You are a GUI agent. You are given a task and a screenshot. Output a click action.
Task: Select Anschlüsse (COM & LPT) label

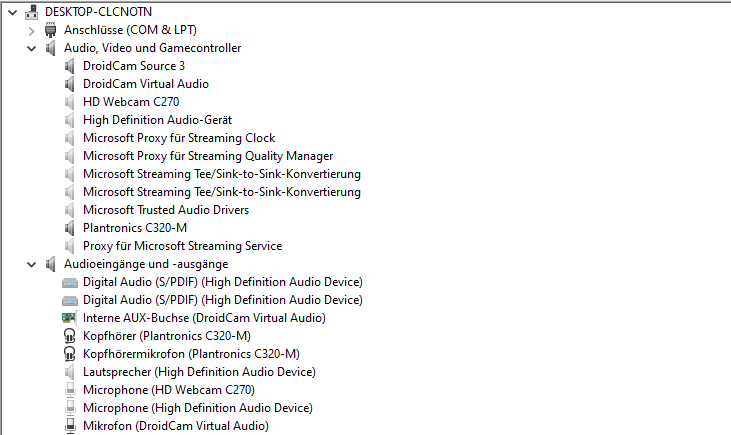[131, 30]
